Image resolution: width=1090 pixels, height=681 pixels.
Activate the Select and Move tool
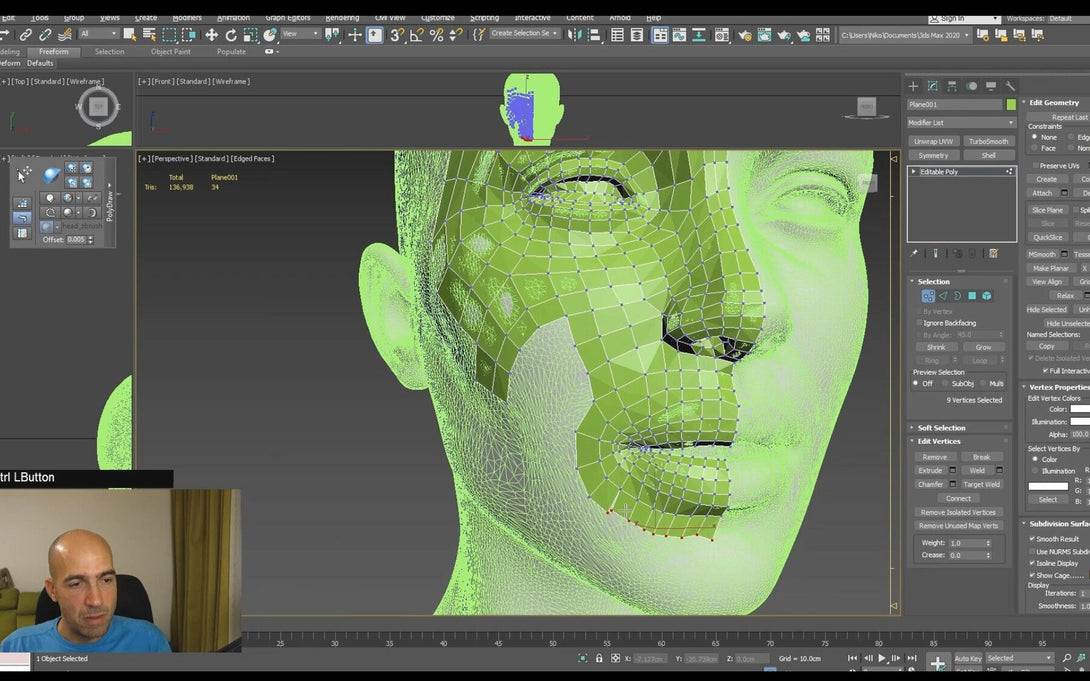(211, 34)
